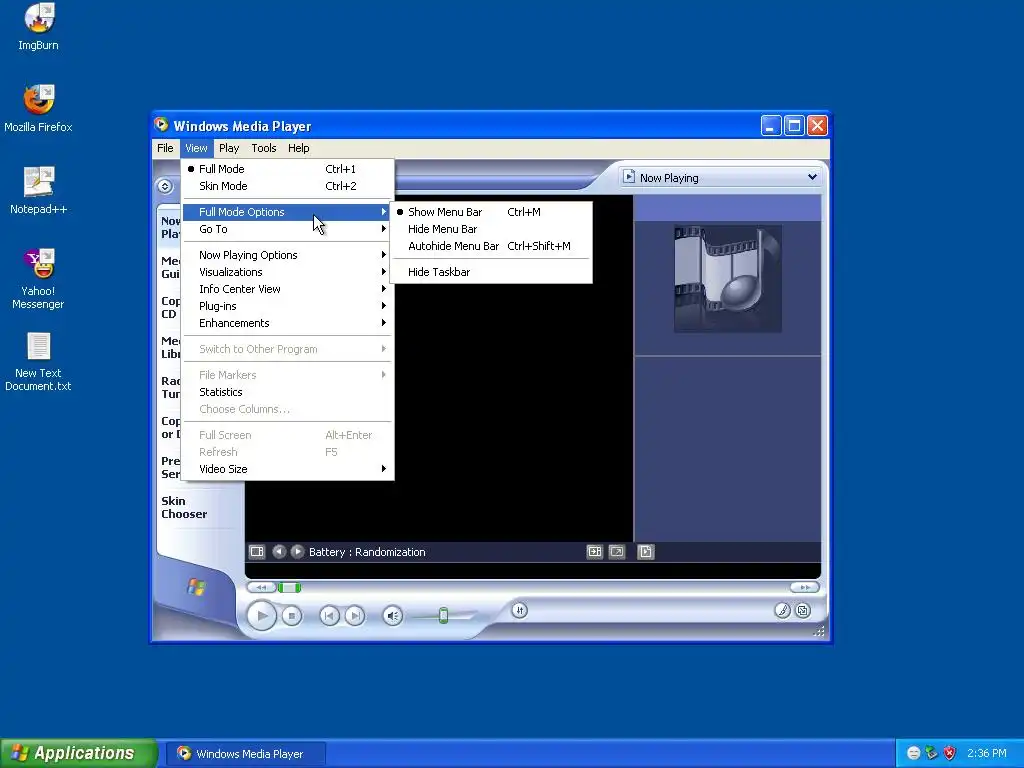Expand Full Mode Options submenu
1024x768 pixels.
[x=287, y=212]
